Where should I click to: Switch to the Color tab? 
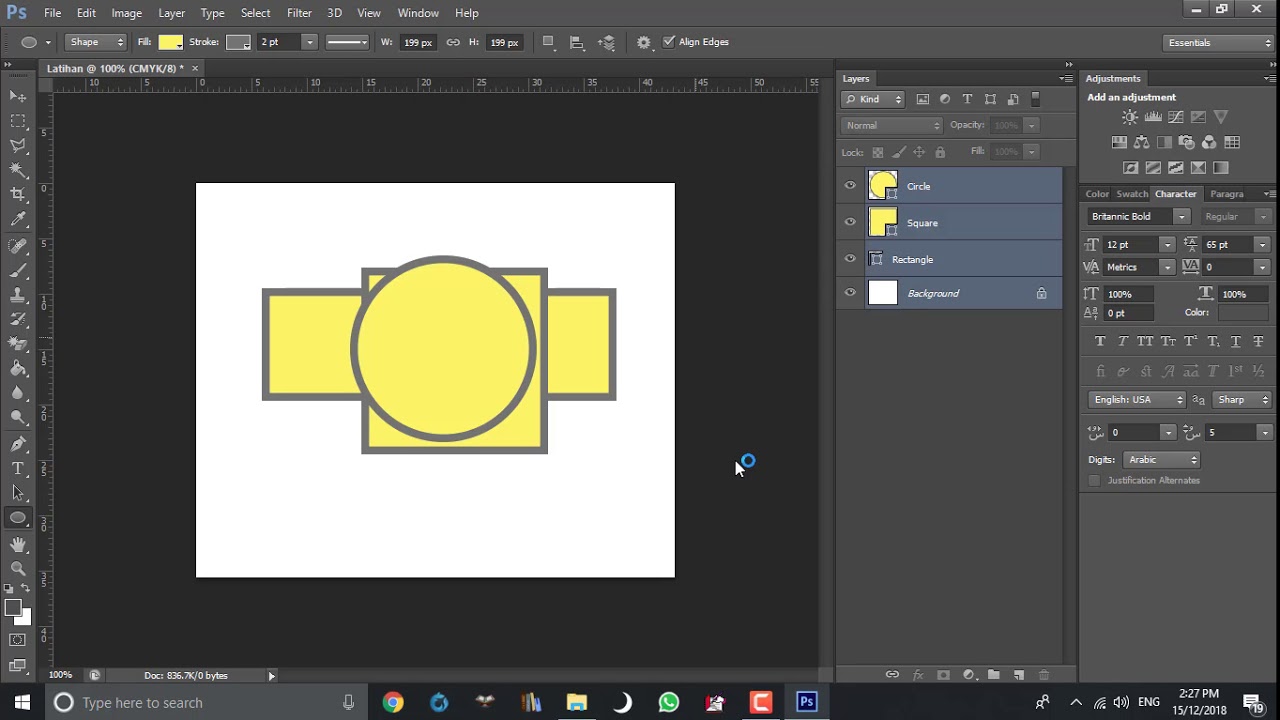click(x=1097, y=194)
